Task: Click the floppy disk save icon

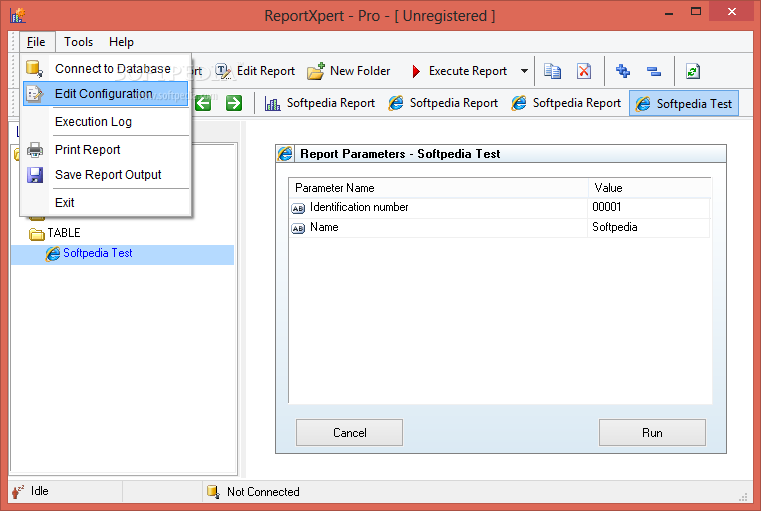Action: [x=35, y=175]
